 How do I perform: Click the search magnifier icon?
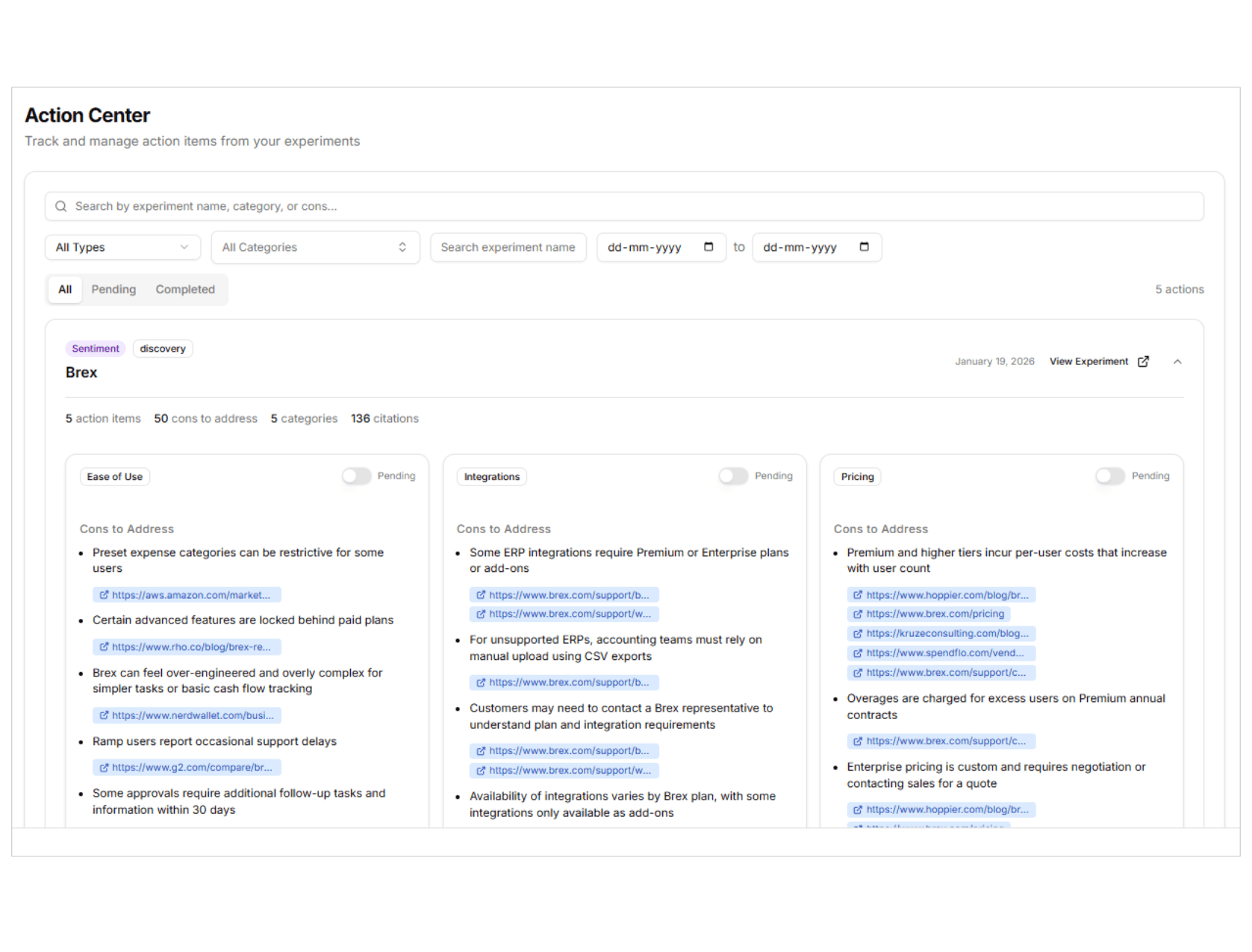[x=61, y=206]
